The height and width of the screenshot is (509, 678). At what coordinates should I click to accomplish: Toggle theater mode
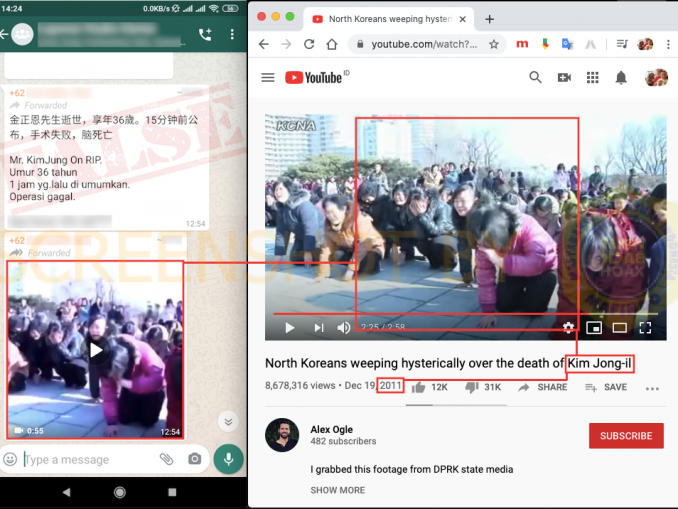click(x=620, y=328)
